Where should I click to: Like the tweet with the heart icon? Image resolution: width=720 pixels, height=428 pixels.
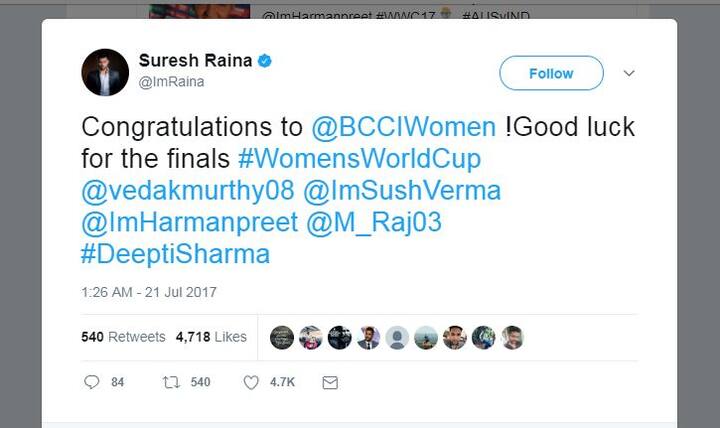(251, 382)
